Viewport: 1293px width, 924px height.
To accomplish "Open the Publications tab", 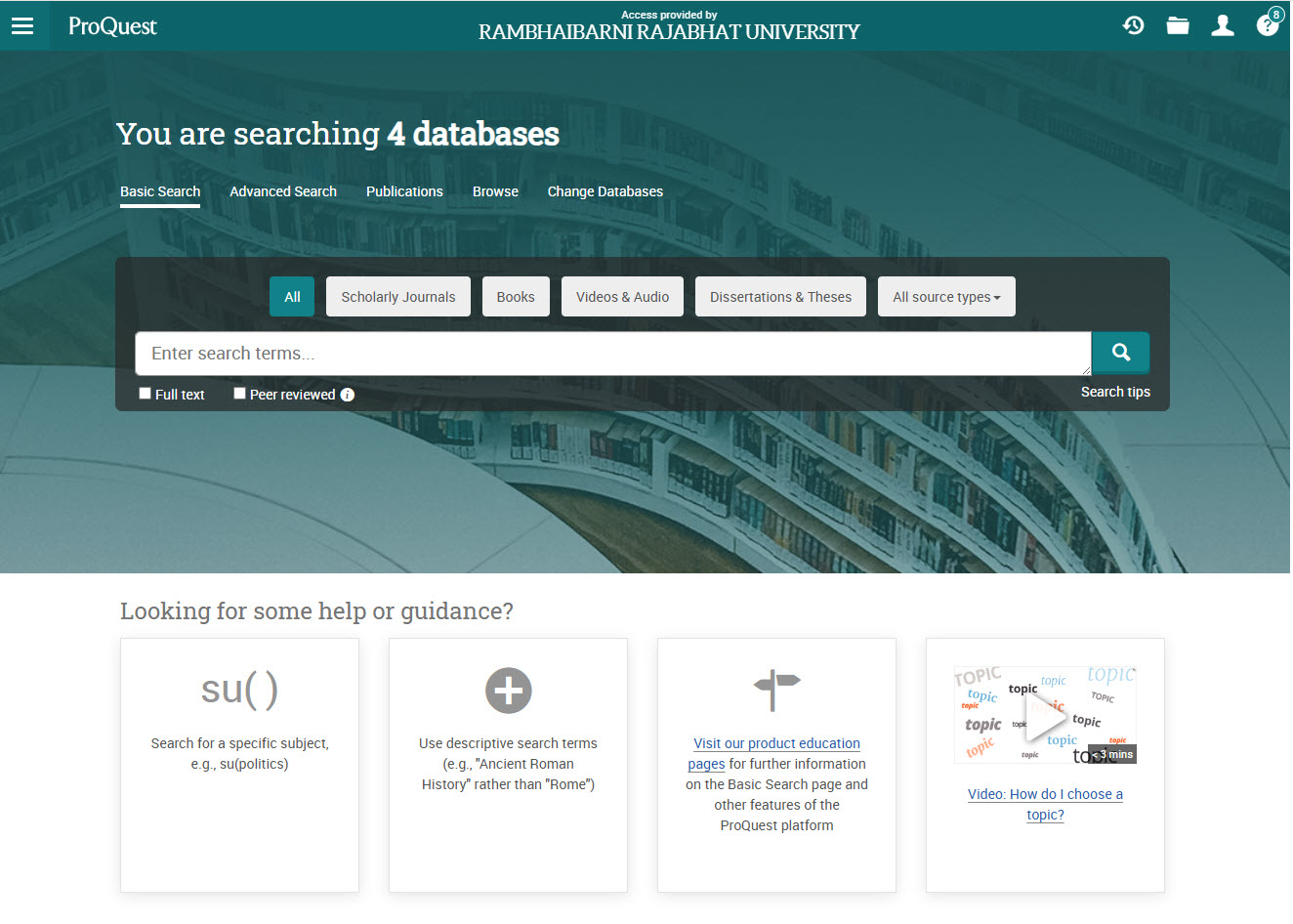I will point(404,191).
